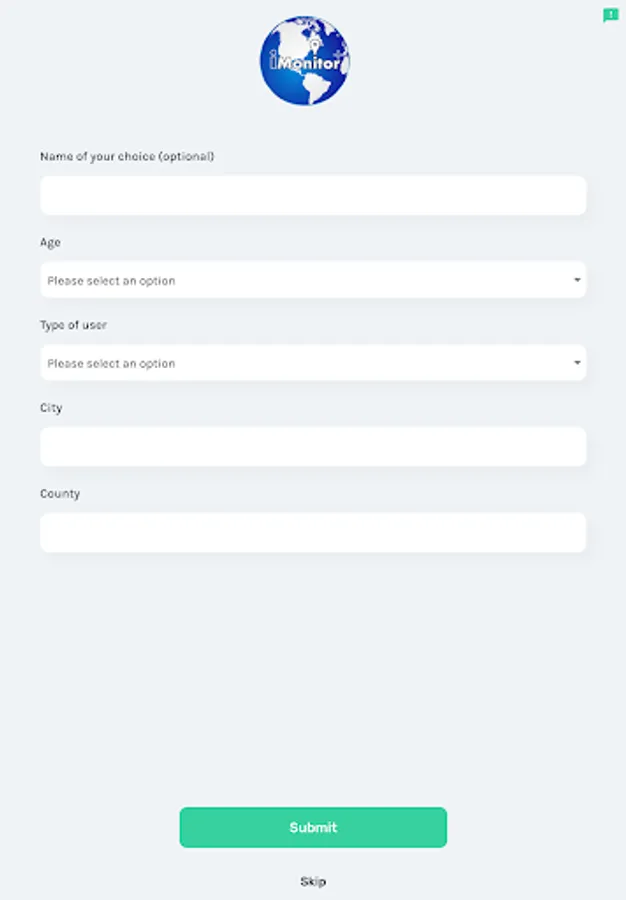
Task: Open the green feedback alert icon
Action: [x=610, y=15]
